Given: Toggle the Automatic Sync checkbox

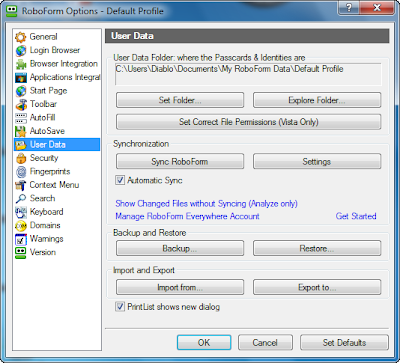Looking at the screenshot, I should point(120,180).
